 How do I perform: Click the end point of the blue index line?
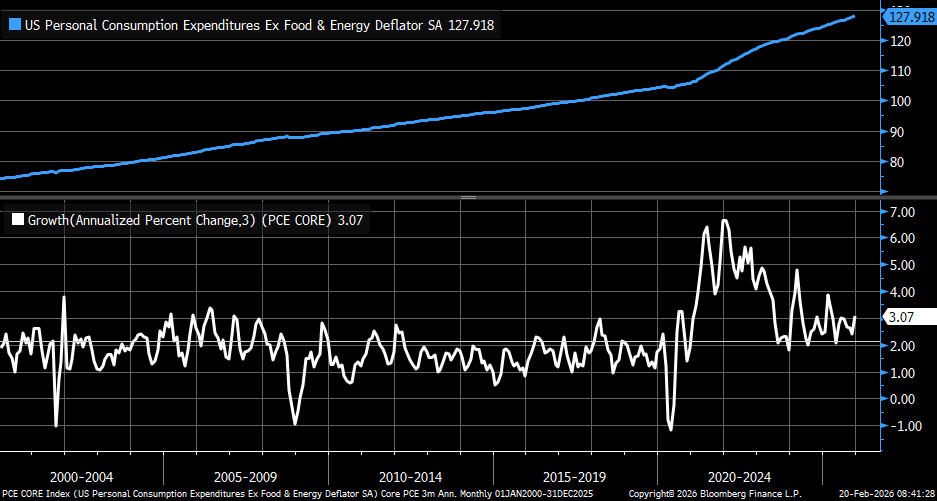[853, 16]
